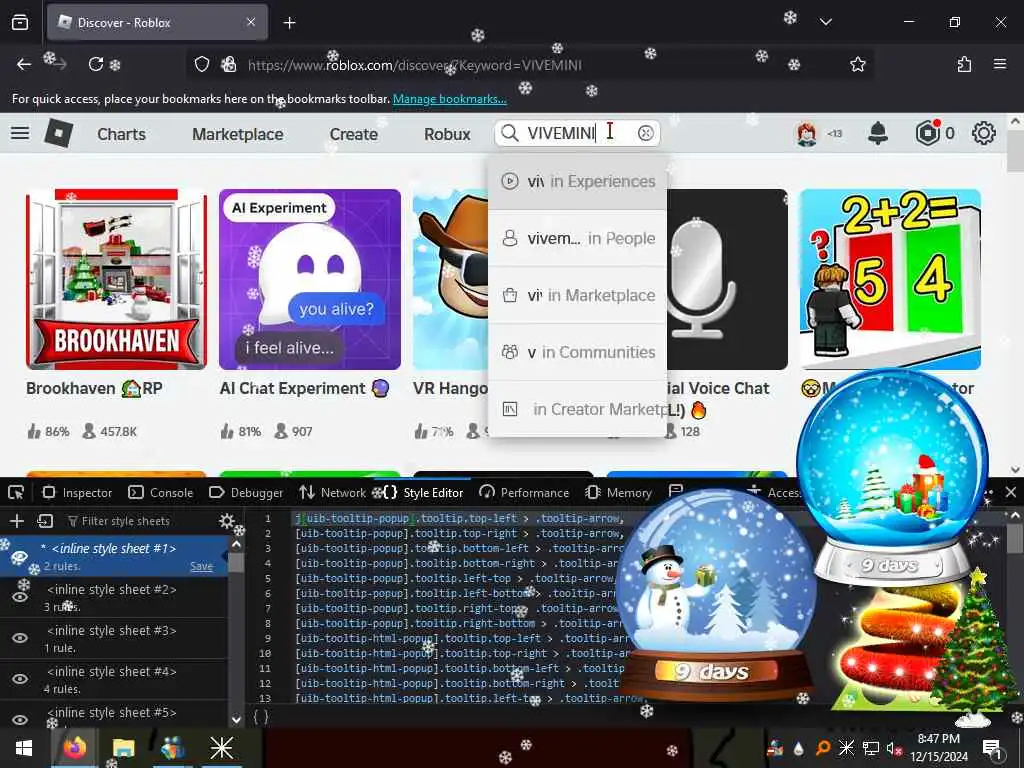Save inline style sheet #1
This screenshot has height=768, width=1024.
point(201,566)
